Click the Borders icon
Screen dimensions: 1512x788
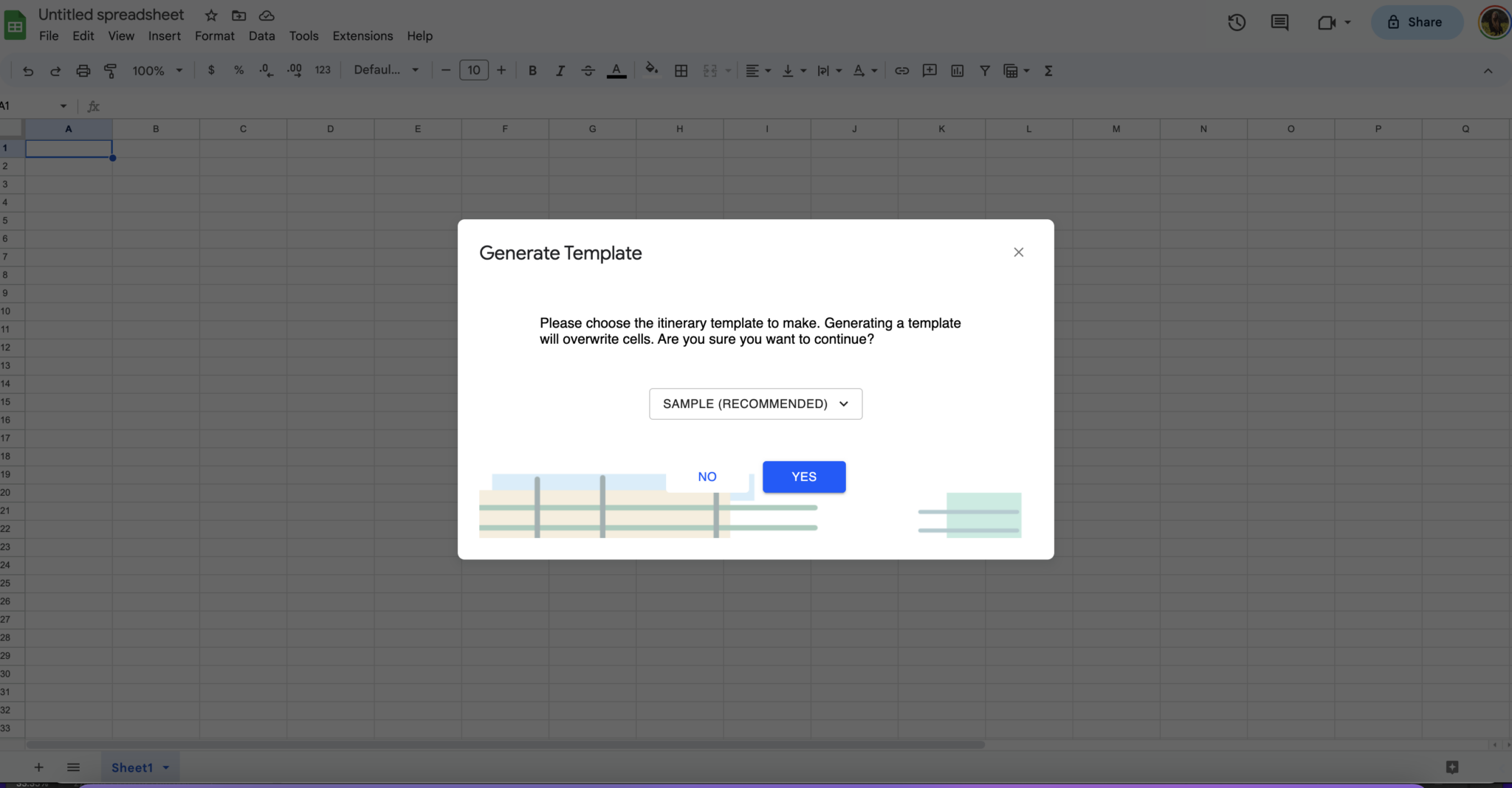[x=681, y=71]
